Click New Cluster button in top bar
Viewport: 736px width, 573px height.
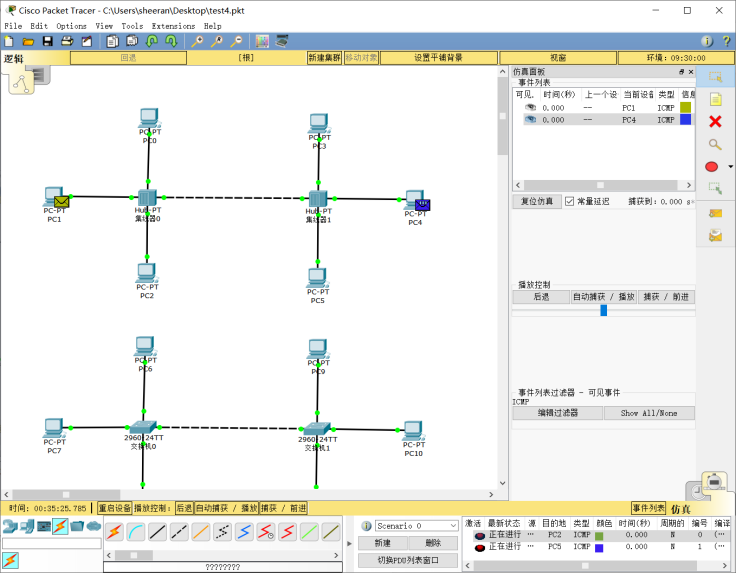point(324,58)
